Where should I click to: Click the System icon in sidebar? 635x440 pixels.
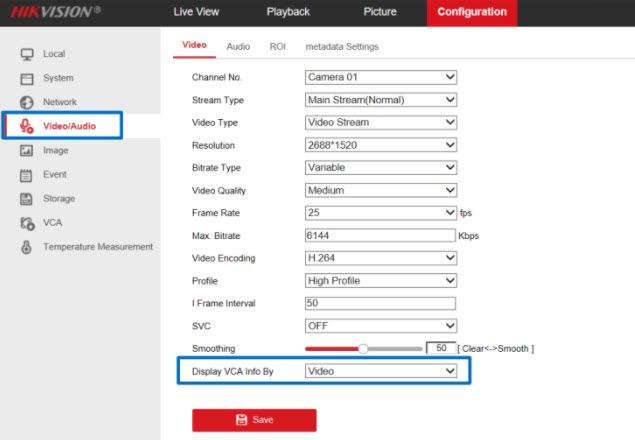pyautogui.click(x=27, y=78)
